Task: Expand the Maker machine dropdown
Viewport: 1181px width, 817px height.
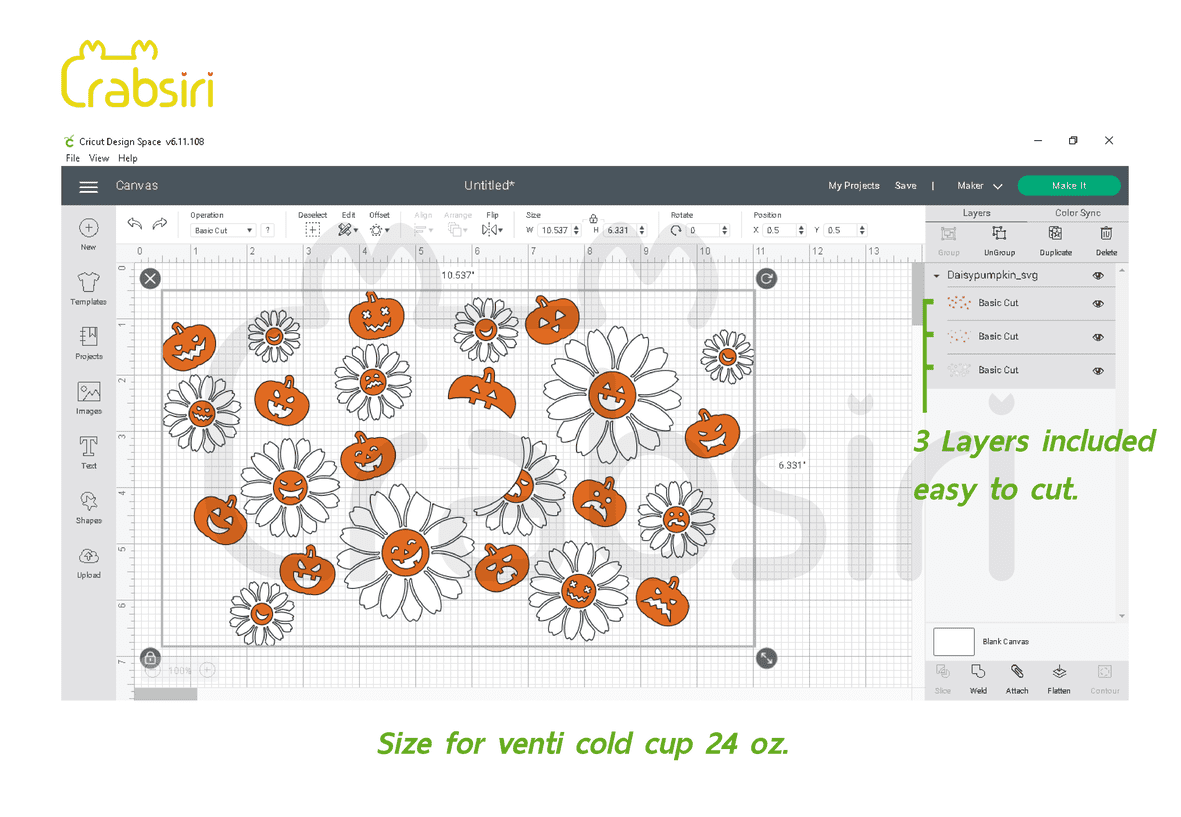Action: pos(979,186)
